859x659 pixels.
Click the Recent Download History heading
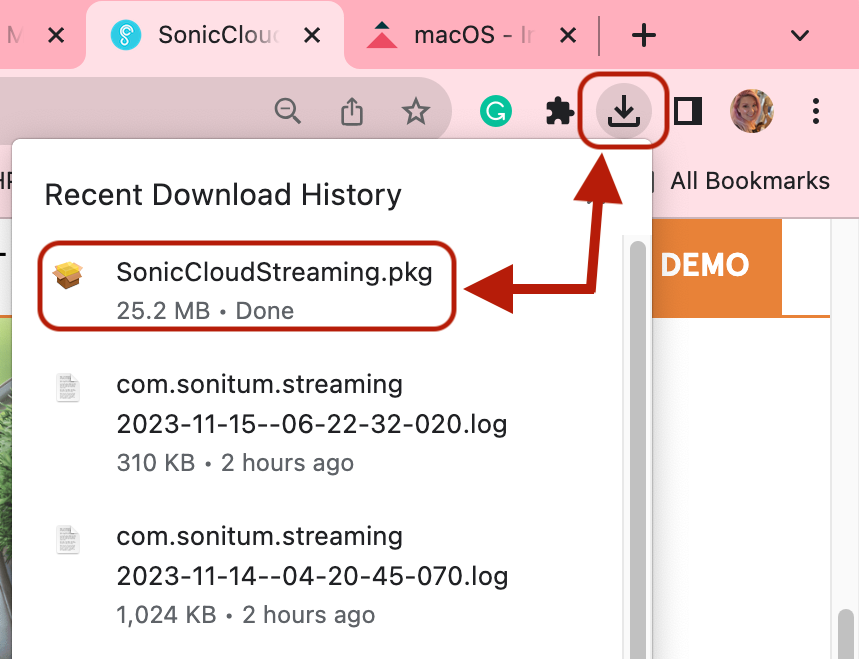(x=223, y=194)
